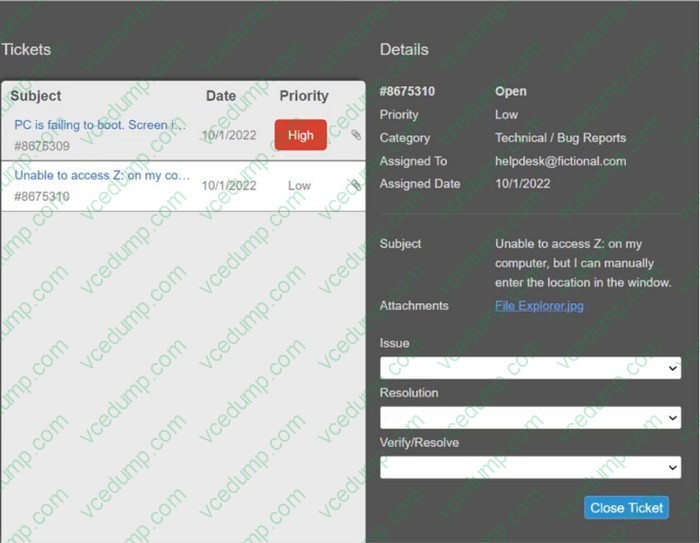
Task: Sort tickets by the Date column header
Action: click(221, 96)
